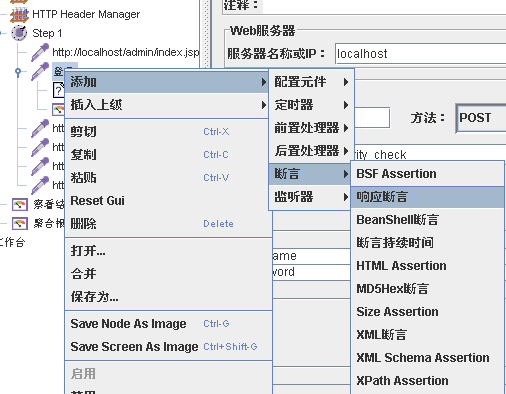Image resolution: width=506 pixels, height=394 pixels.
Task: Expand the 配置元件 submenu
Action: point(311,82)
